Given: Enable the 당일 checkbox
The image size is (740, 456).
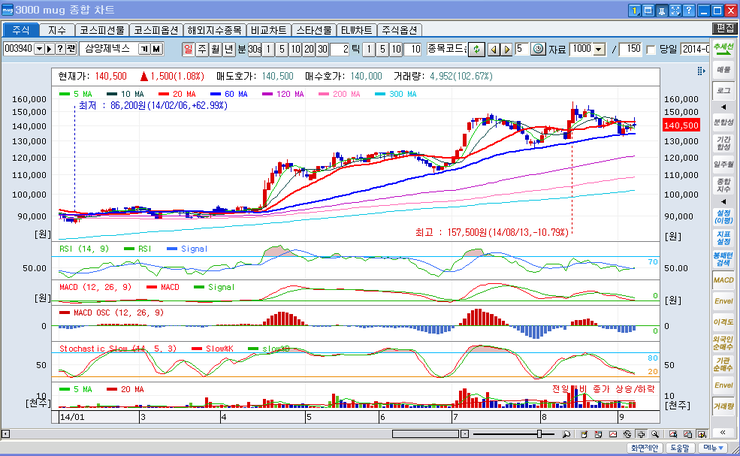Looking at the screenshot, I should click(x=650, y=49).
